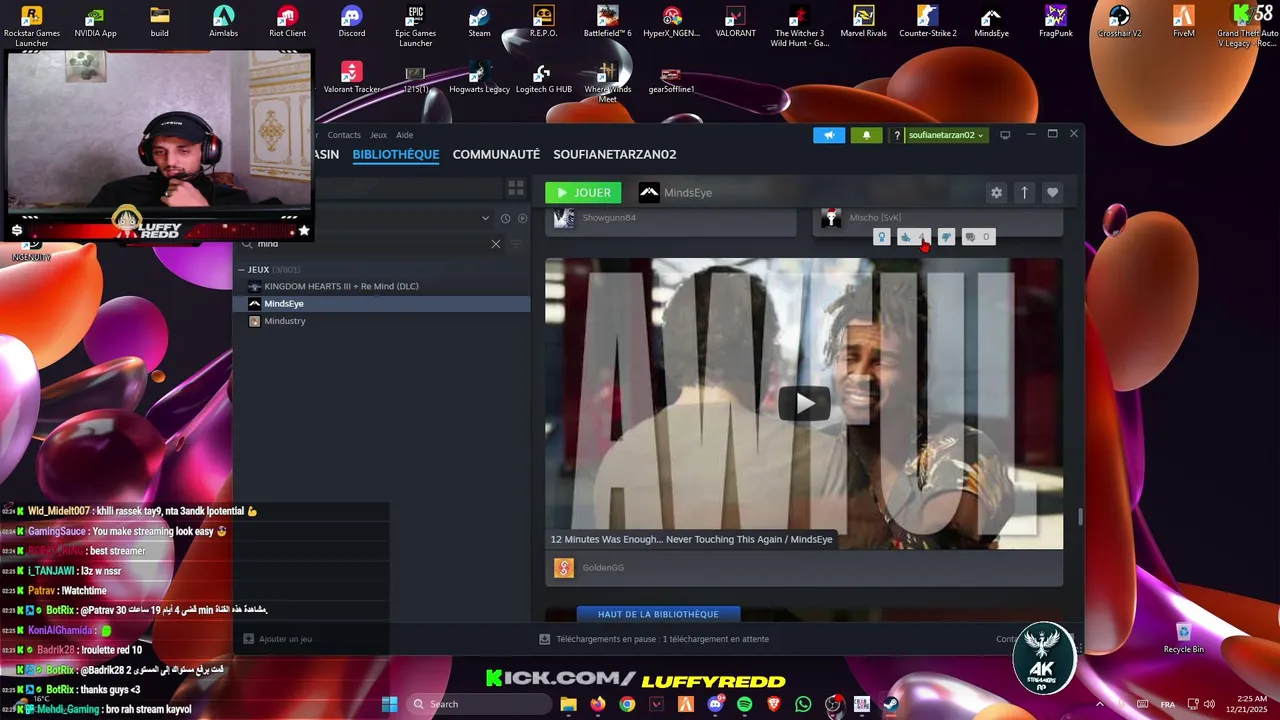Give award to Mischo [SvK] post
This screenshot has width=1280, height=720.
(x=881, y=237)
